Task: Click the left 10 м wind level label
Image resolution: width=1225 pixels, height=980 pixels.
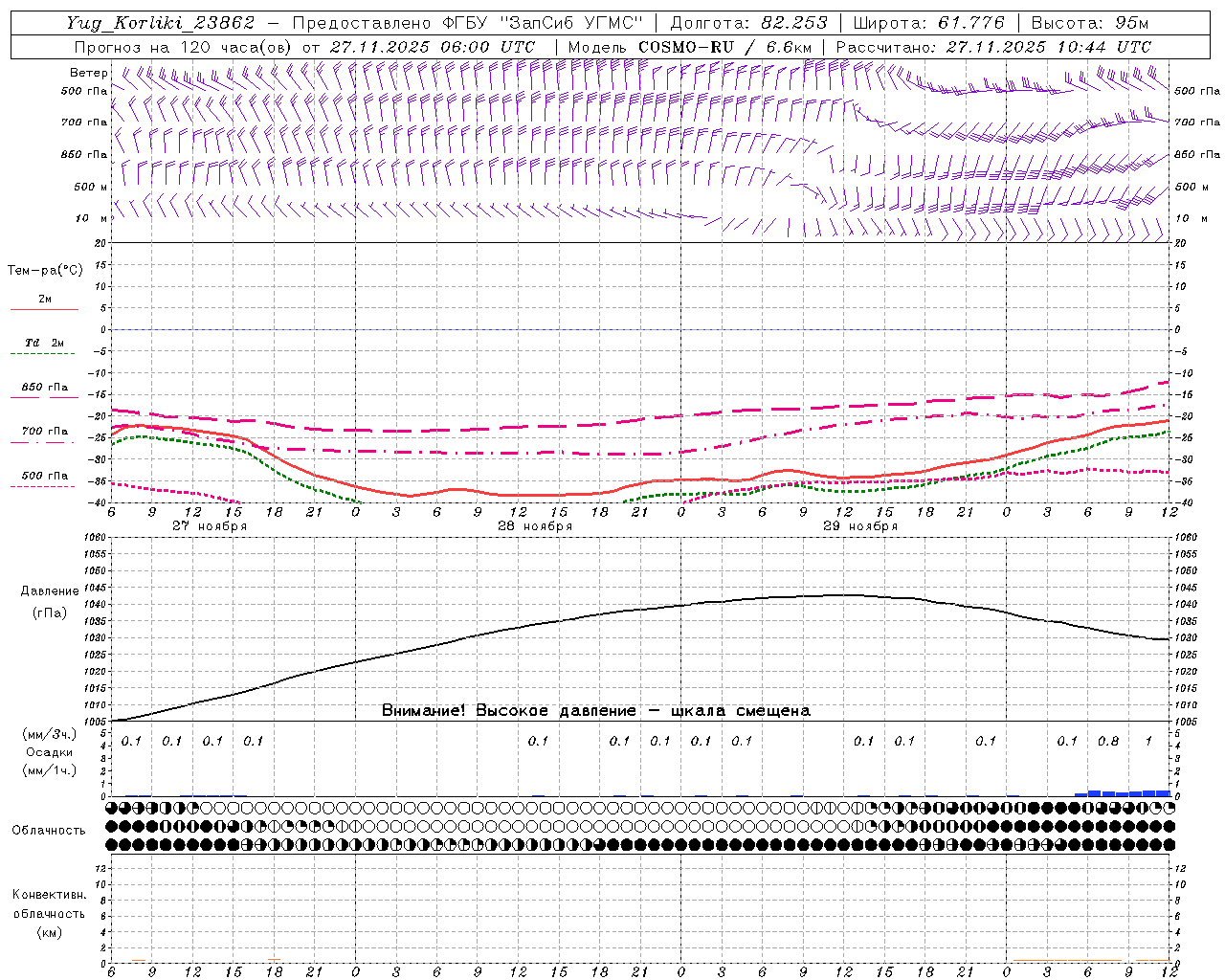Action: point(92,219)
